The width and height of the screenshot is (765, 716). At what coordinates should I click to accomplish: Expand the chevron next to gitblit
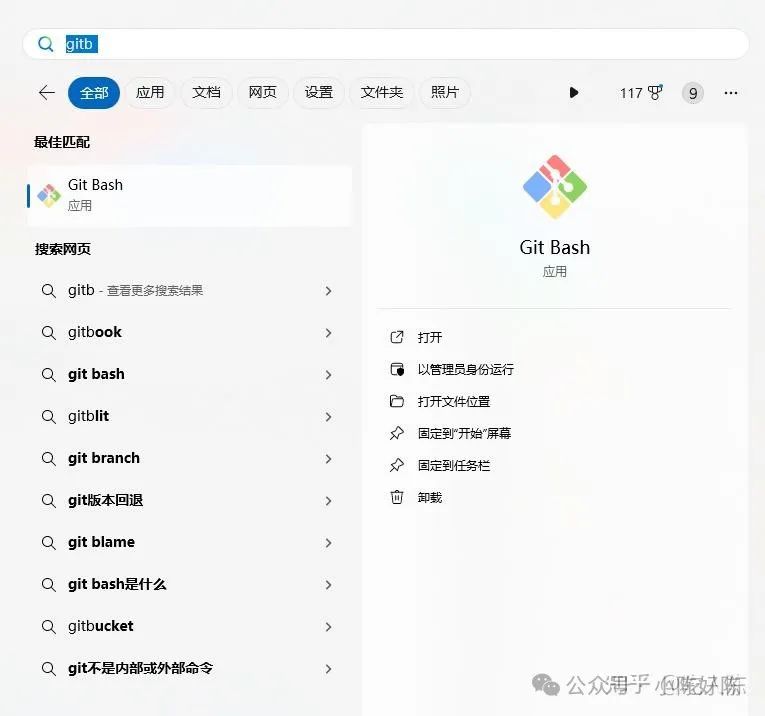328,417
